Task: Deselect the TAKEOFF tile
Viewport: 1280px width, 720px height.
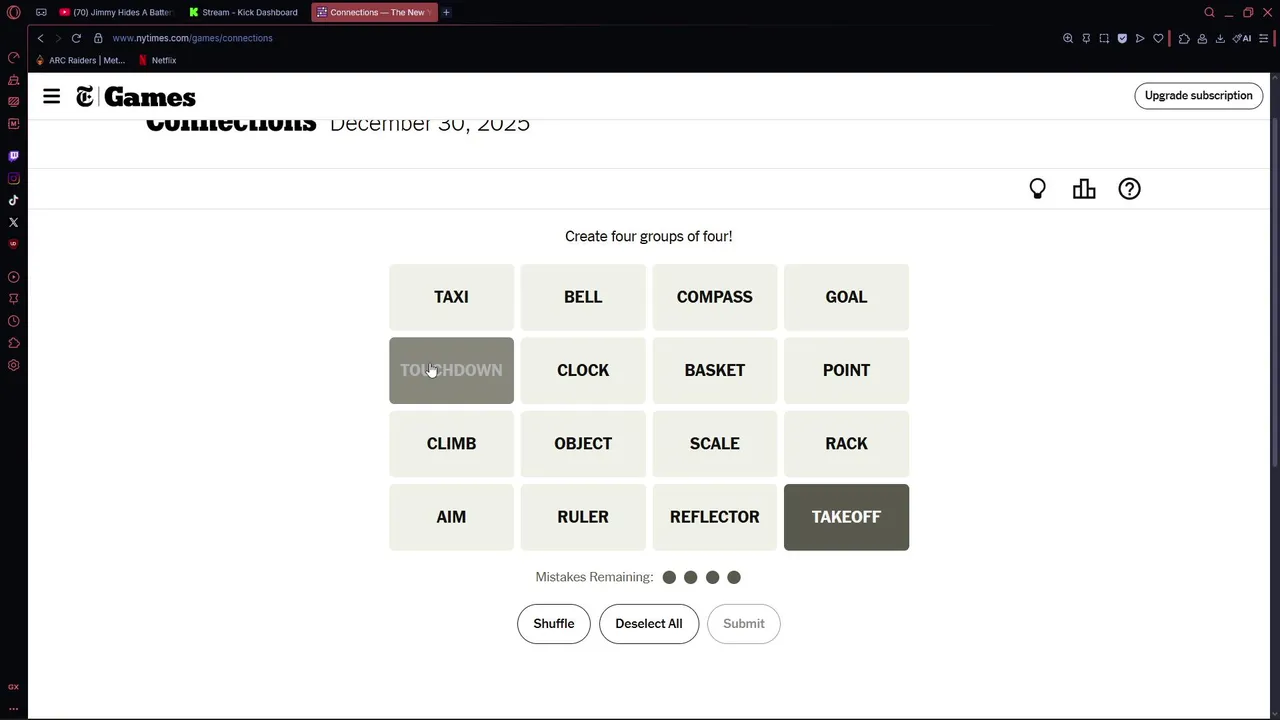Action: 846,517
